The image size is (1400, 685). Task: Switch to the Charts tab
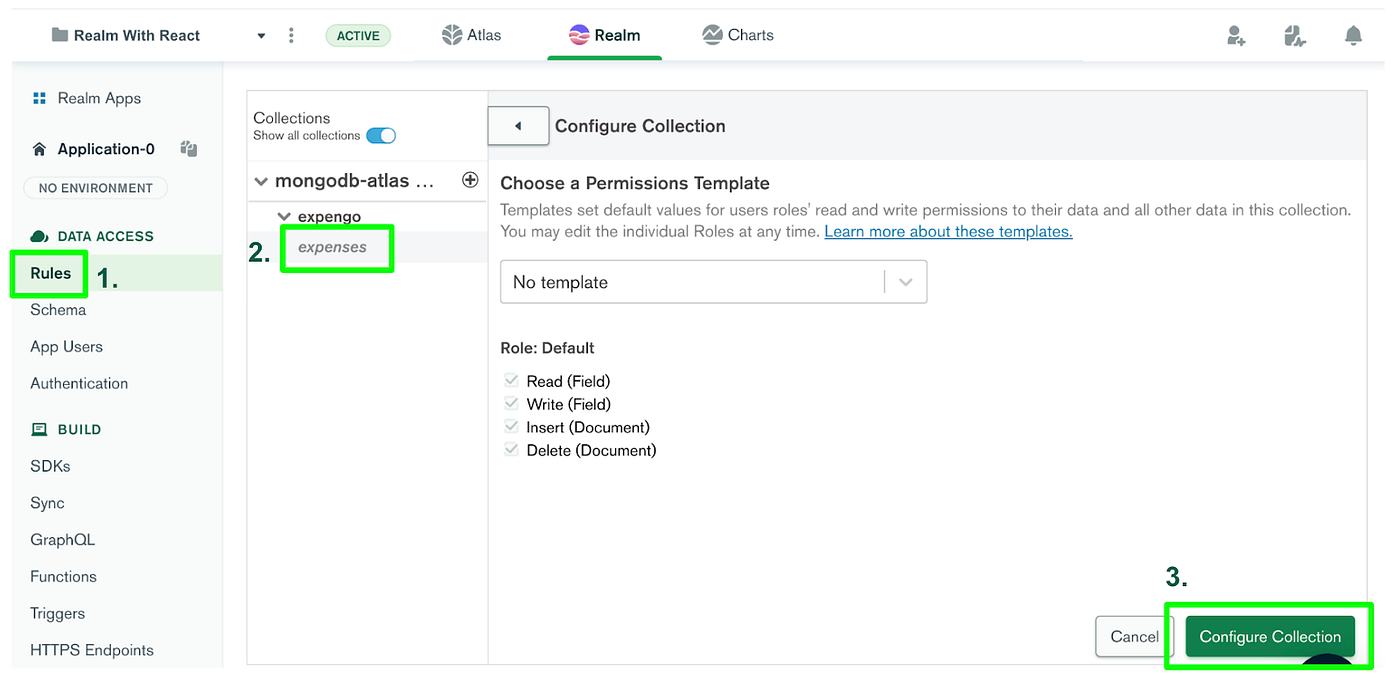click(737, 34)
